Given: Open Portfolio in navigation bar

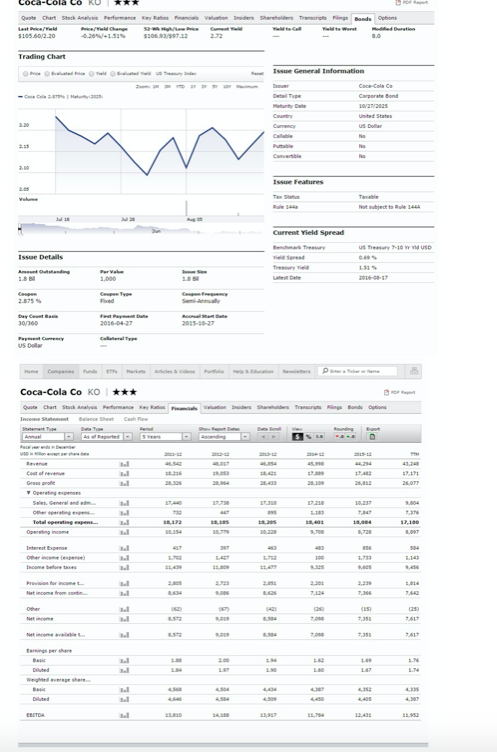Looking at the screenshot, I should (x=213, y=371).
